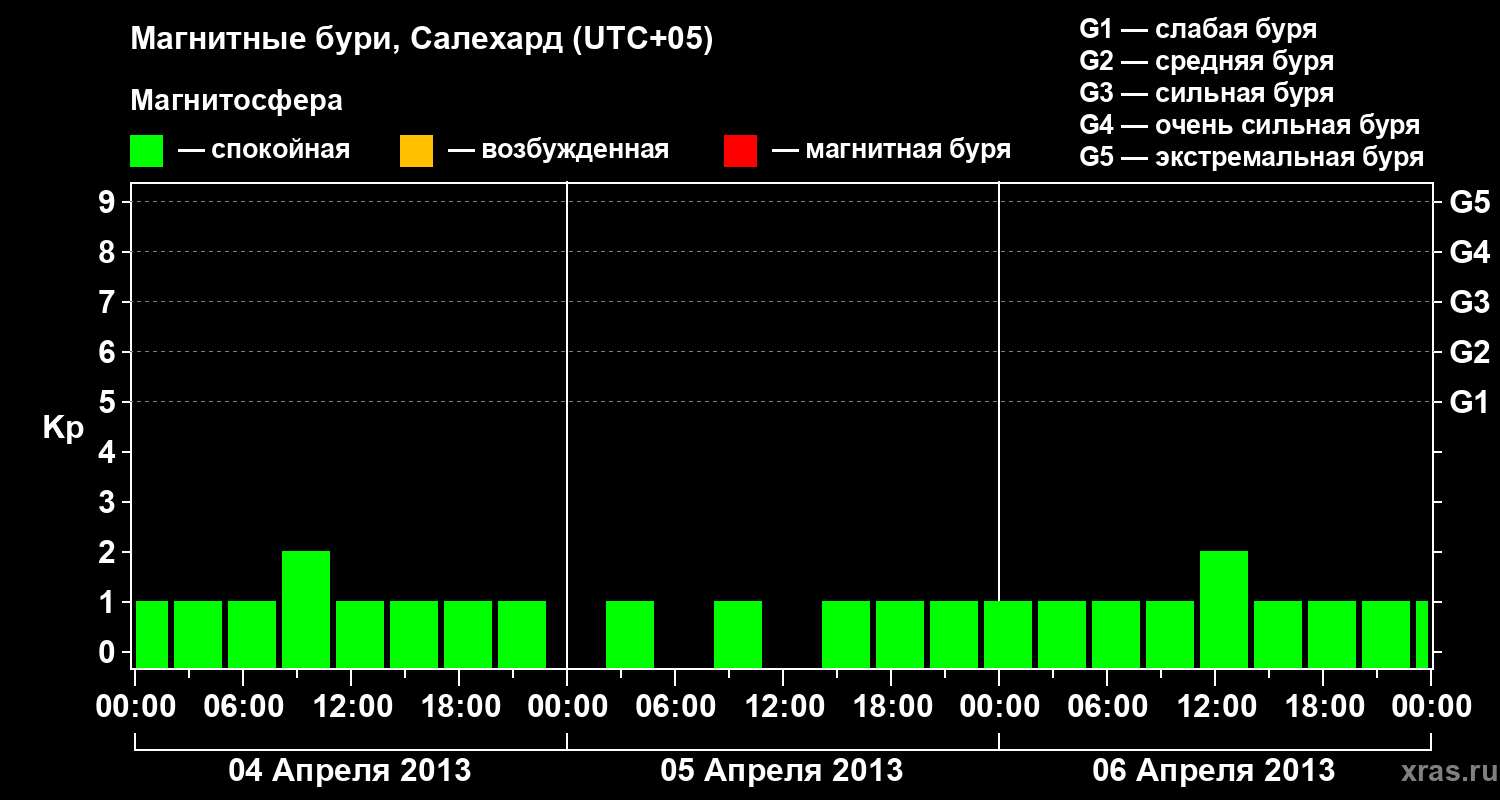Click the '— магнитная буря' legend label
The width and height of the screenshot is (1500, 800).
892,151
